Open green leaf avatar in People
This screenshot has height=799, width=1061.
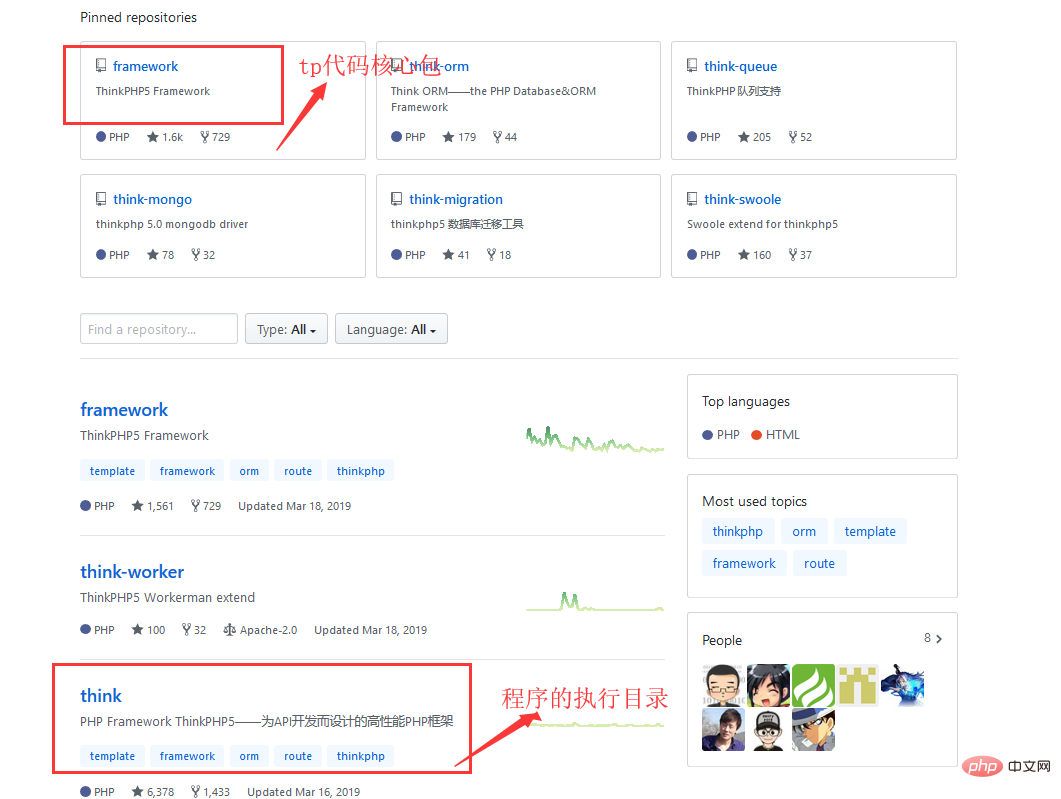[x=813, y=685]
